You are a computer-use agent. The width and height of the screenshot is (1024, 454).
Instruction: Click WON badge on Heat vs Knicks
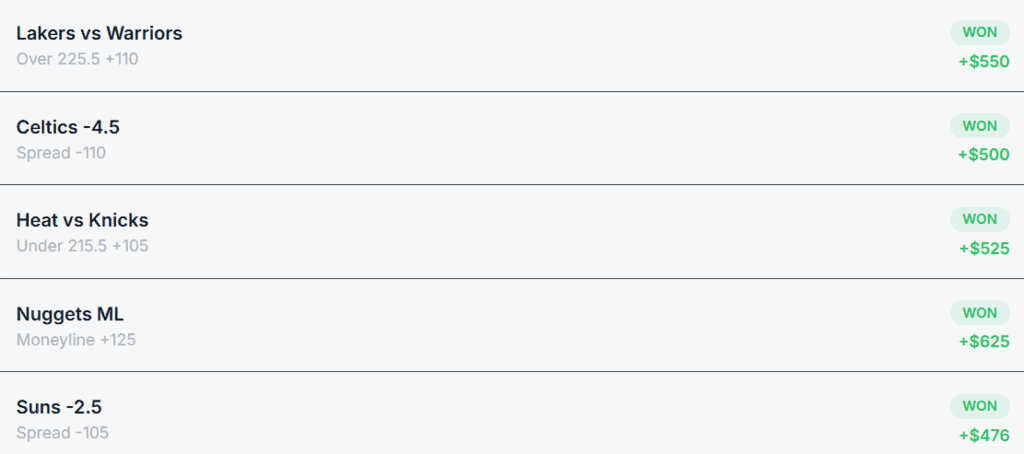979,219
